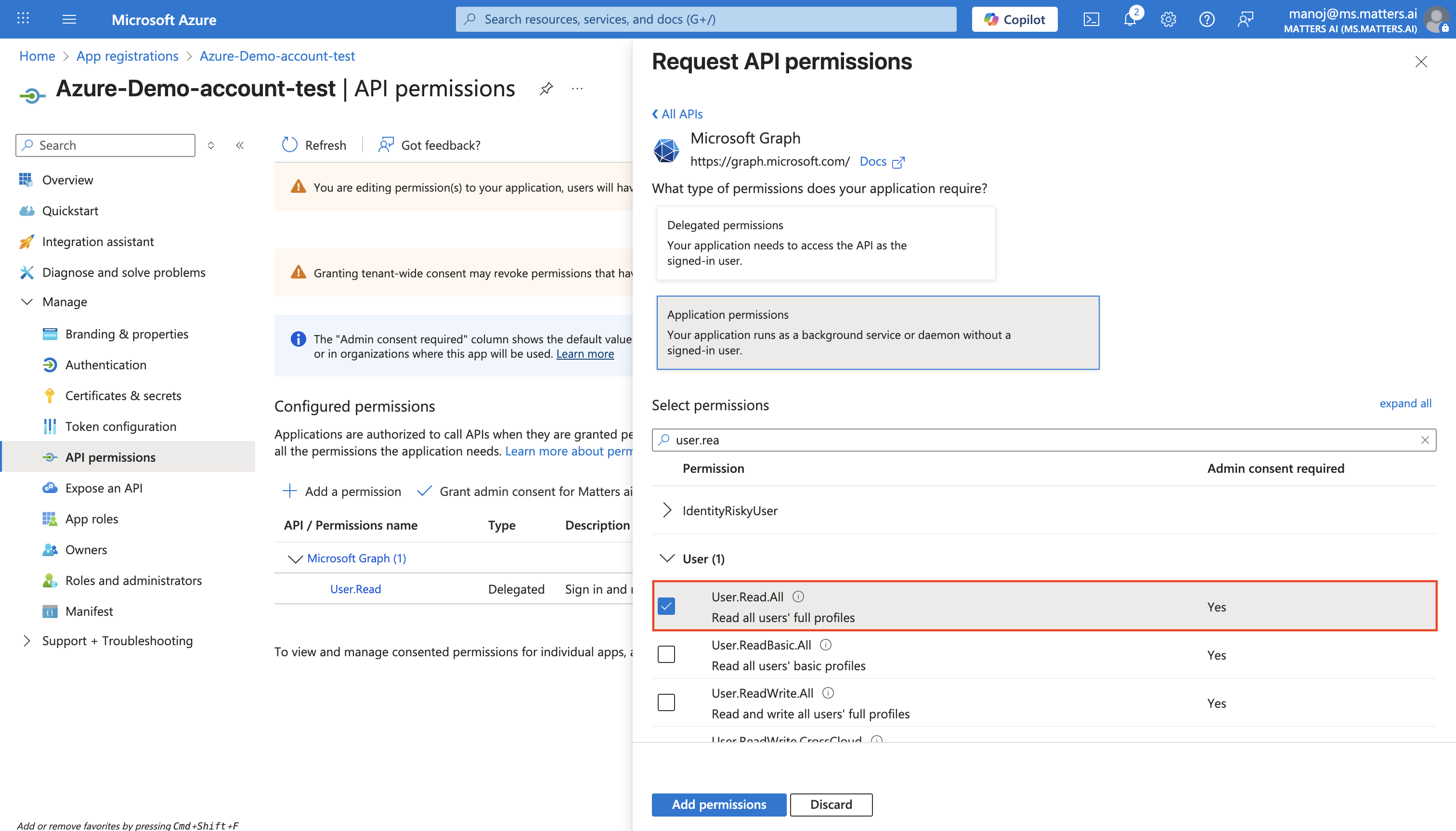Screen dimensions: 1456x831
Task: Click the plus icon for Add a permission
Action: click(x=290, y=491)
